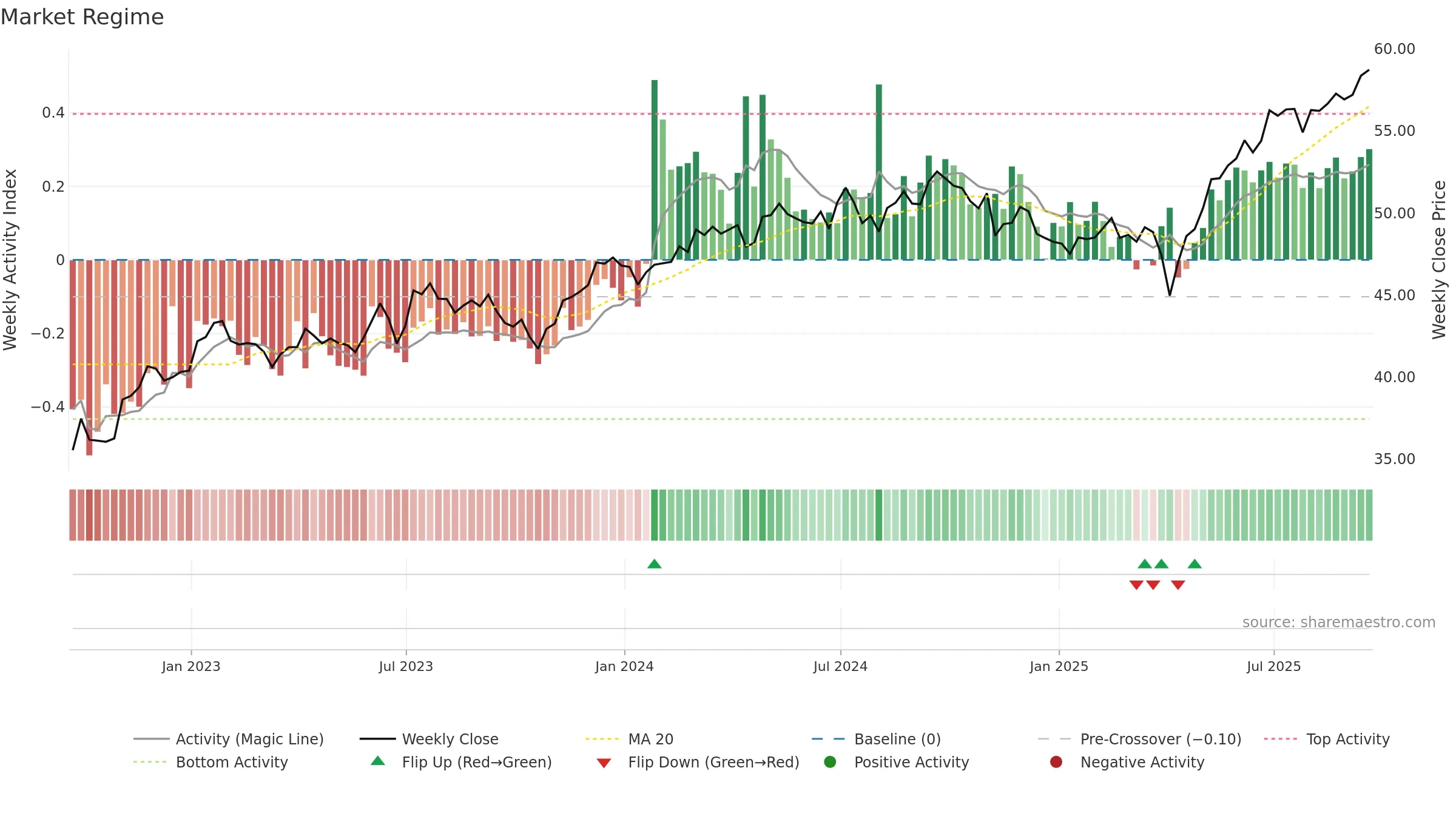Click the red Flip Down legend triangle icon

tap(604, 763)
